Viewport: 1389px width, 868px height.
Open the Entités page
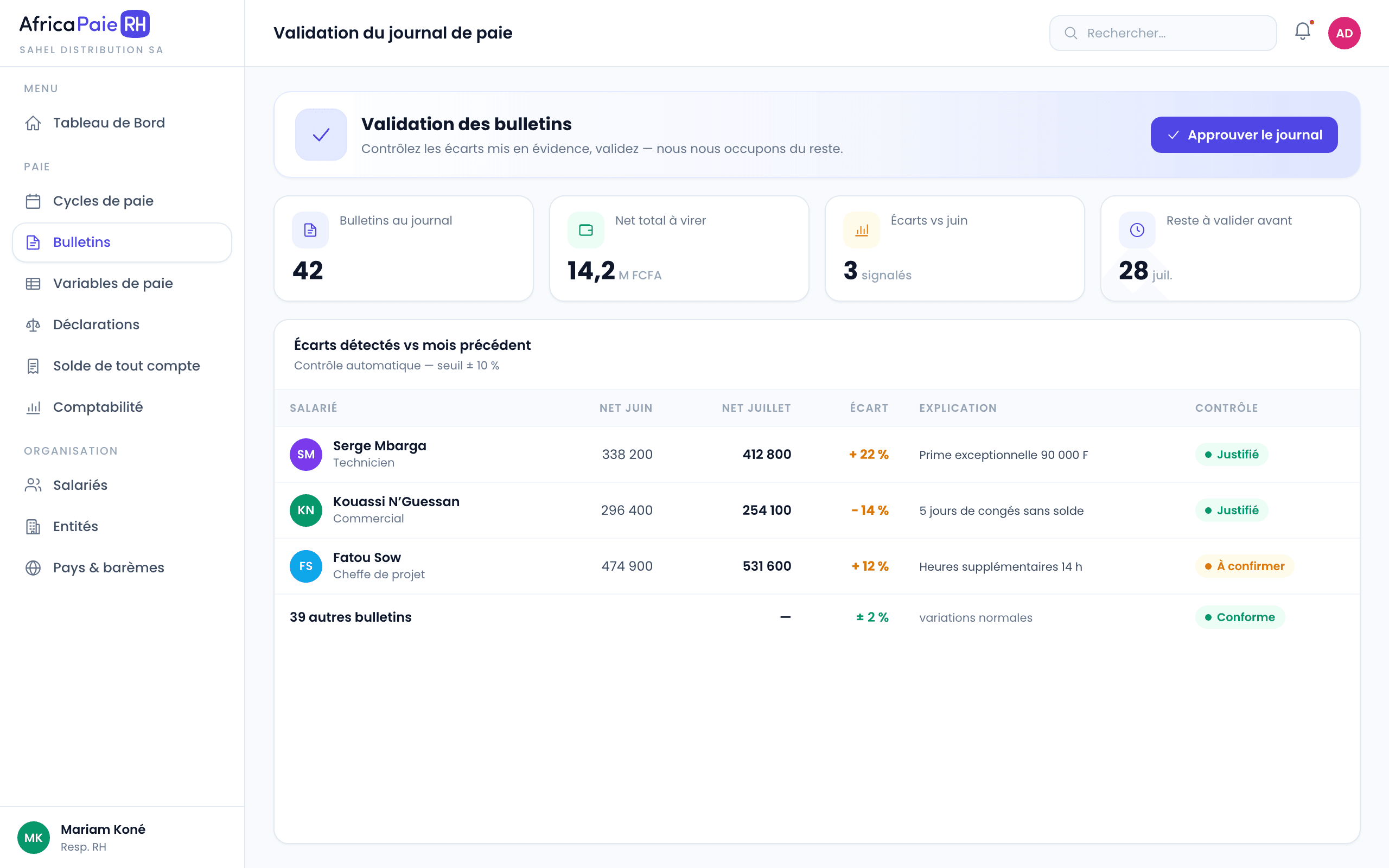coord(122,526)
